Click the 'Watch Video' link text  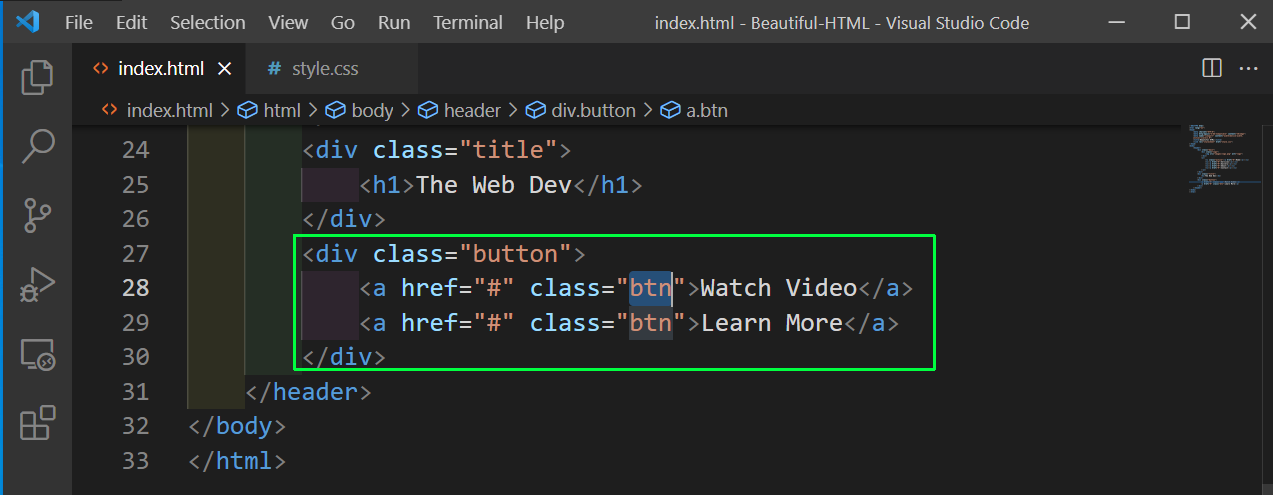[779, 288]
